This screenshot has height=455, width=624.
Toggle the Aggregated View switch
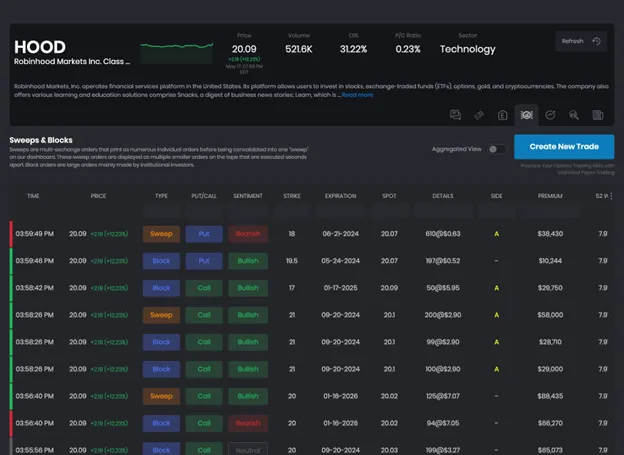[497, 149]
